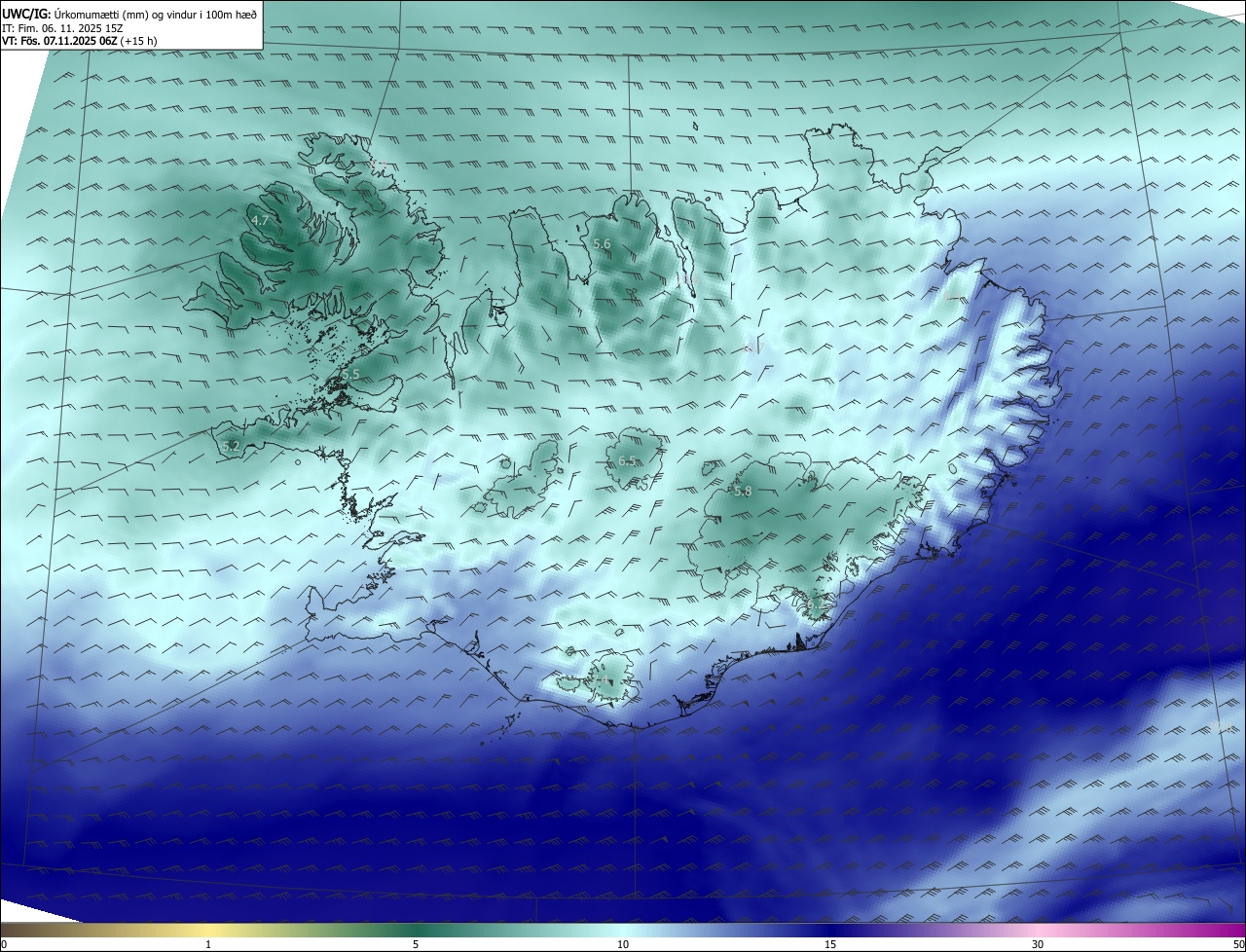
Task: Click the title 'Úrkomumætti (mm) og vindur i 100m hæð'
Action: pos(156,14)
